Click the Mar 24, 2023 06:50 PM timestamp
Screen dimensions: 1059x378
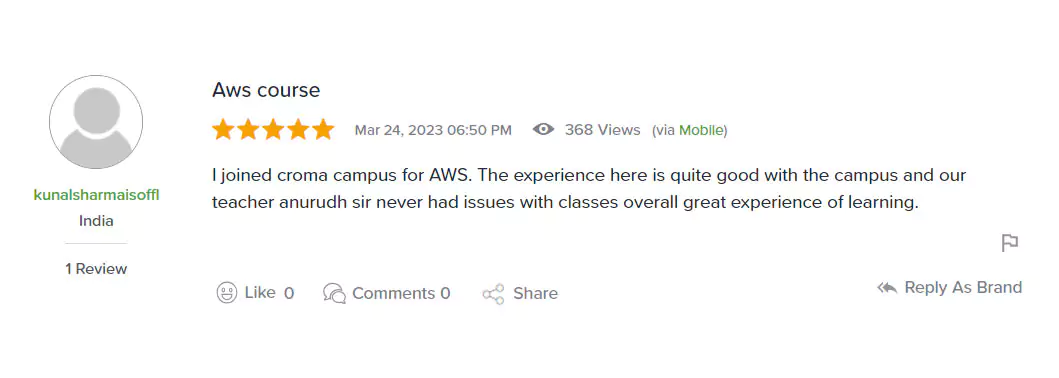pos(433,130)
